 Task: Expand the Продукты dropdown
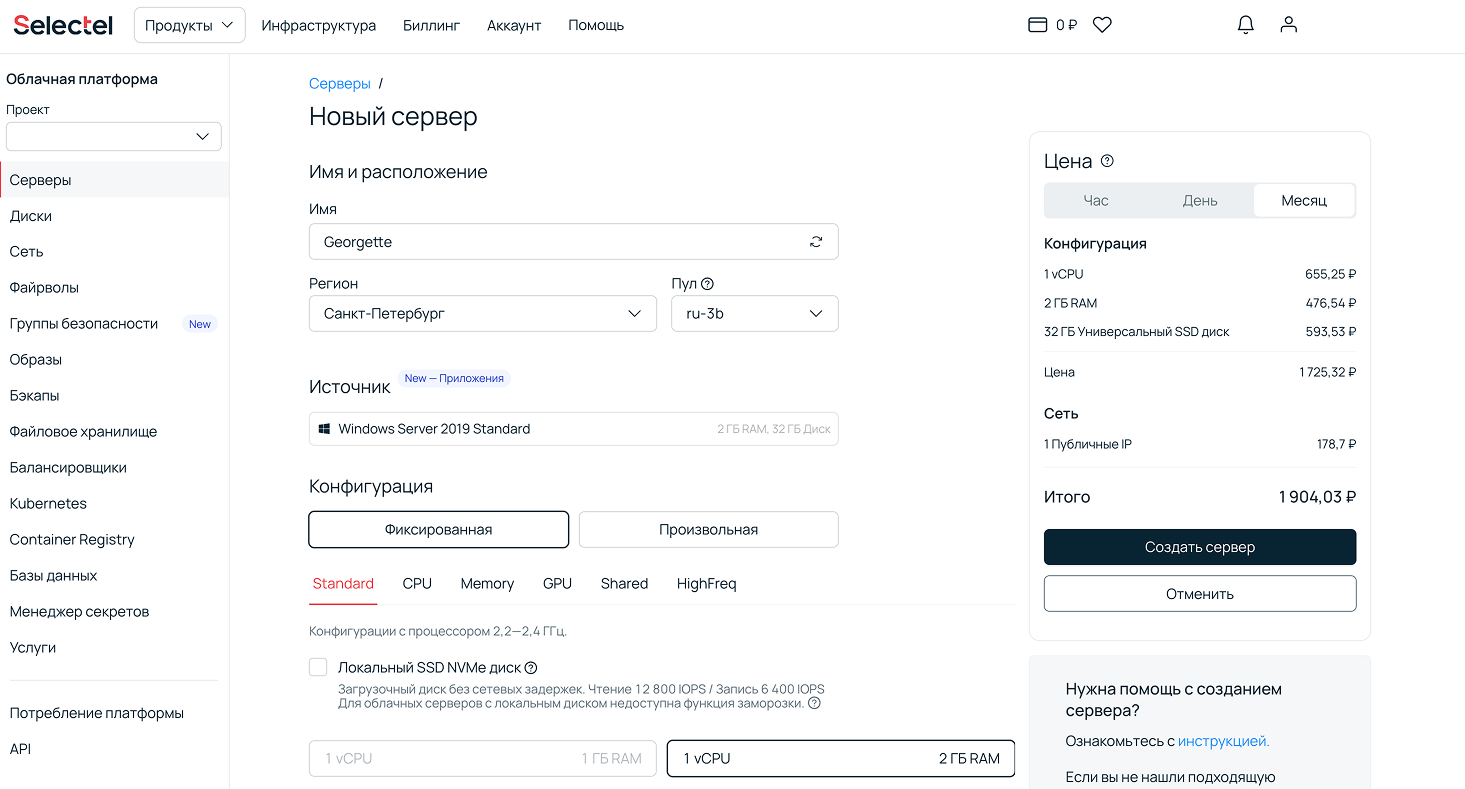(189, 25)
